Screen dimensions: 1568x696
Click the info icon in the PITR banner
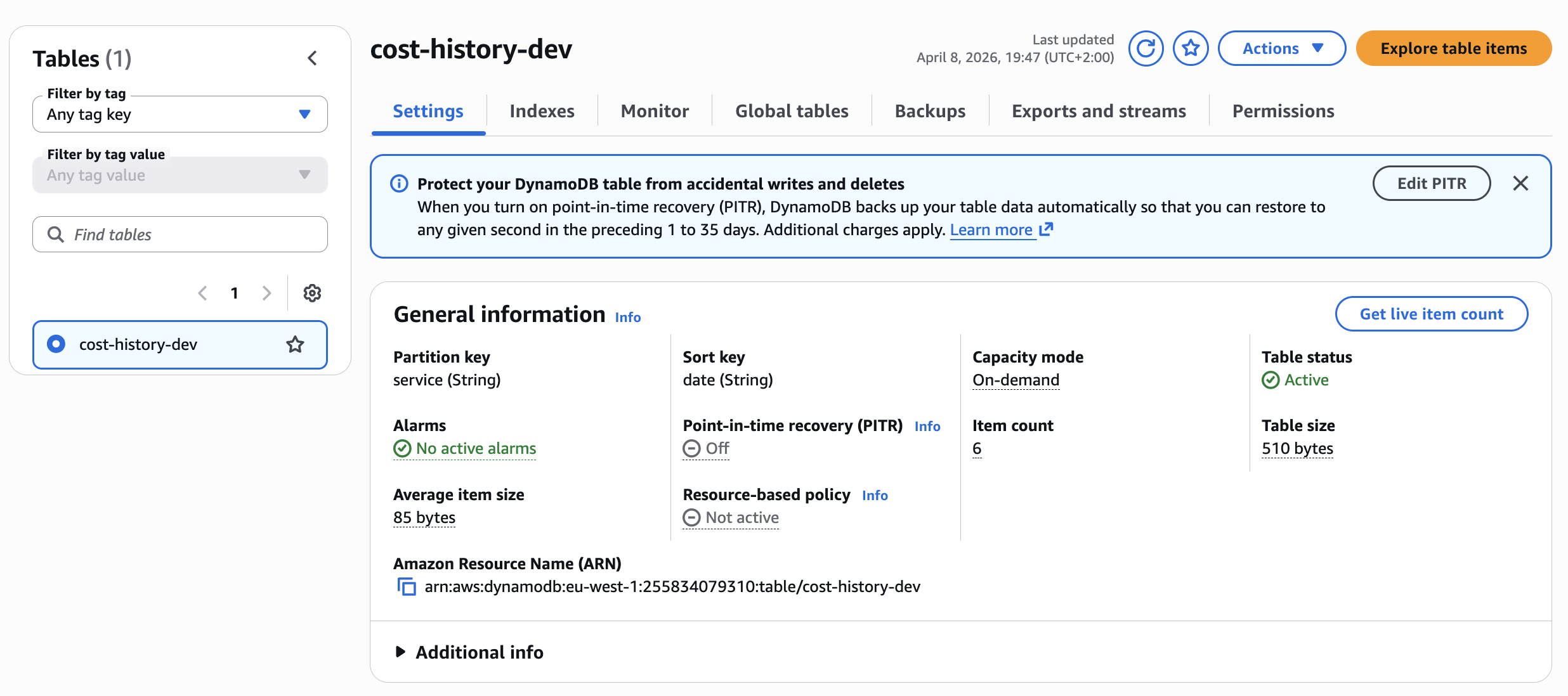[398, 183]
